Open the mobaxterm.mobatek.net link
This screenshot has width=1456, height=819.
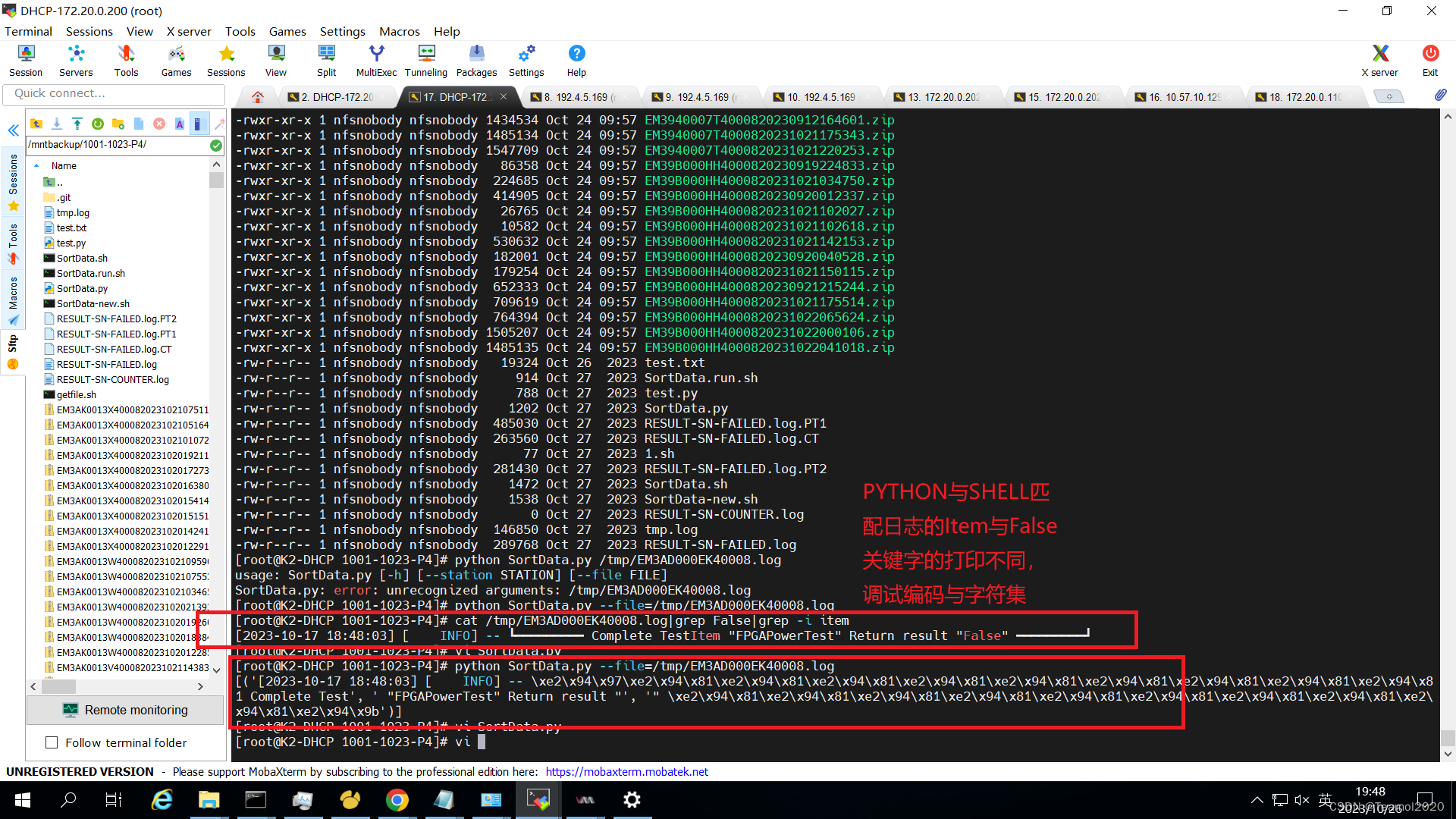[x=626, y=772]
